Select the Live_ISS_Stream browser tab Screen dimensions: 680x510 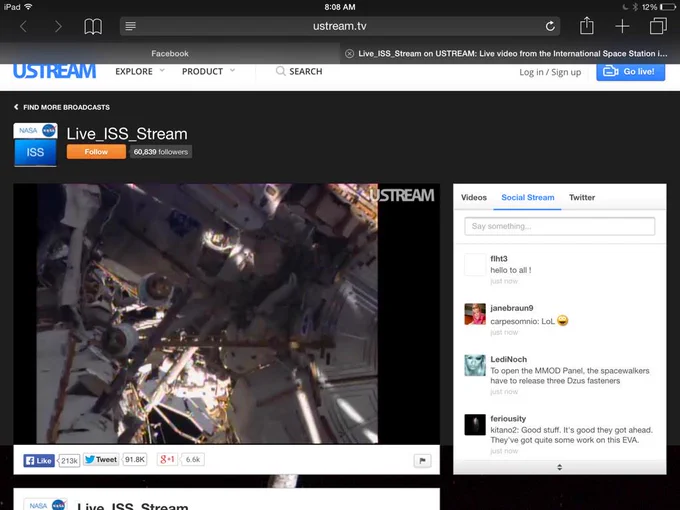tap(512, 53)
